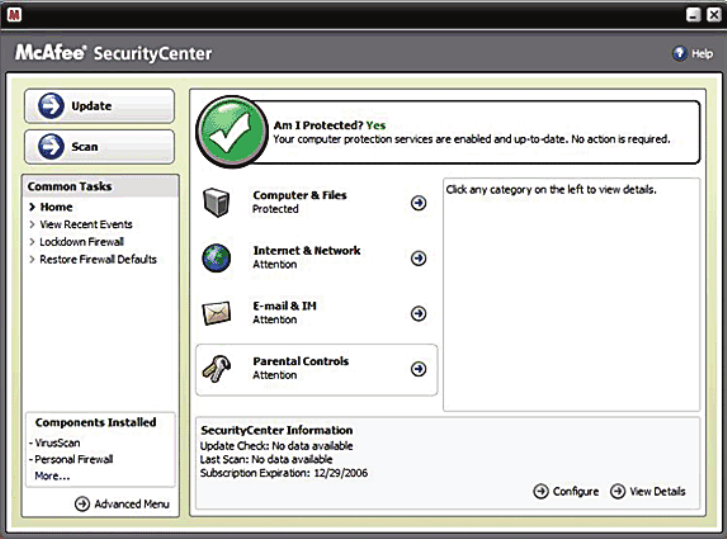The height and width of the screenshot is (539, 727).
Task: Click the Advanced Menu arrow icon
Action: coord(83,504)
